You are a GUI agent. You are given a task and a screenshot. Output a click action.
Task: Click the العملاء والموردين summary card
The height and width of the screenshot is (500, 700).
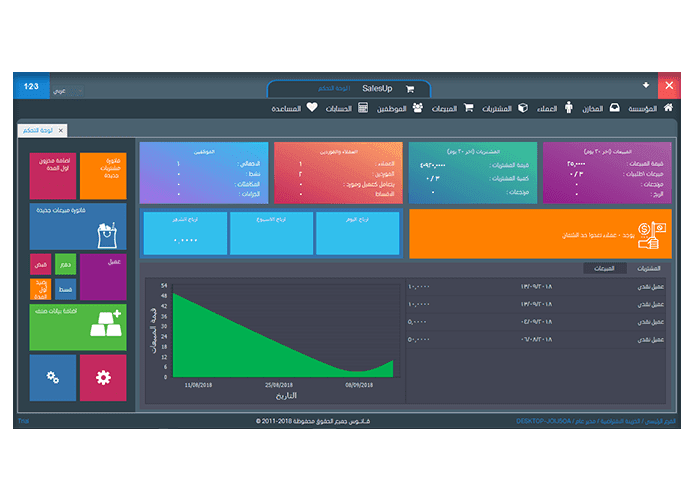click(x=338, y=173)
